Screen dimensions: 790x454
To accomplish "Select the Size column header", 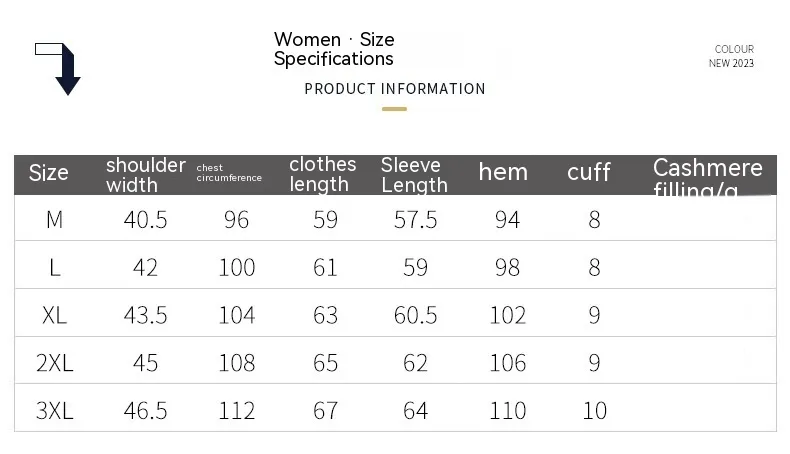I will (49, 173).
